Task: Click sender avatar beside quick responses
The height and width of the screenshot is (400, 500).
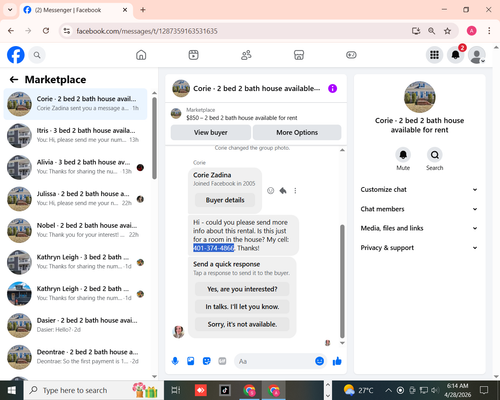Action: click(178, 332)
